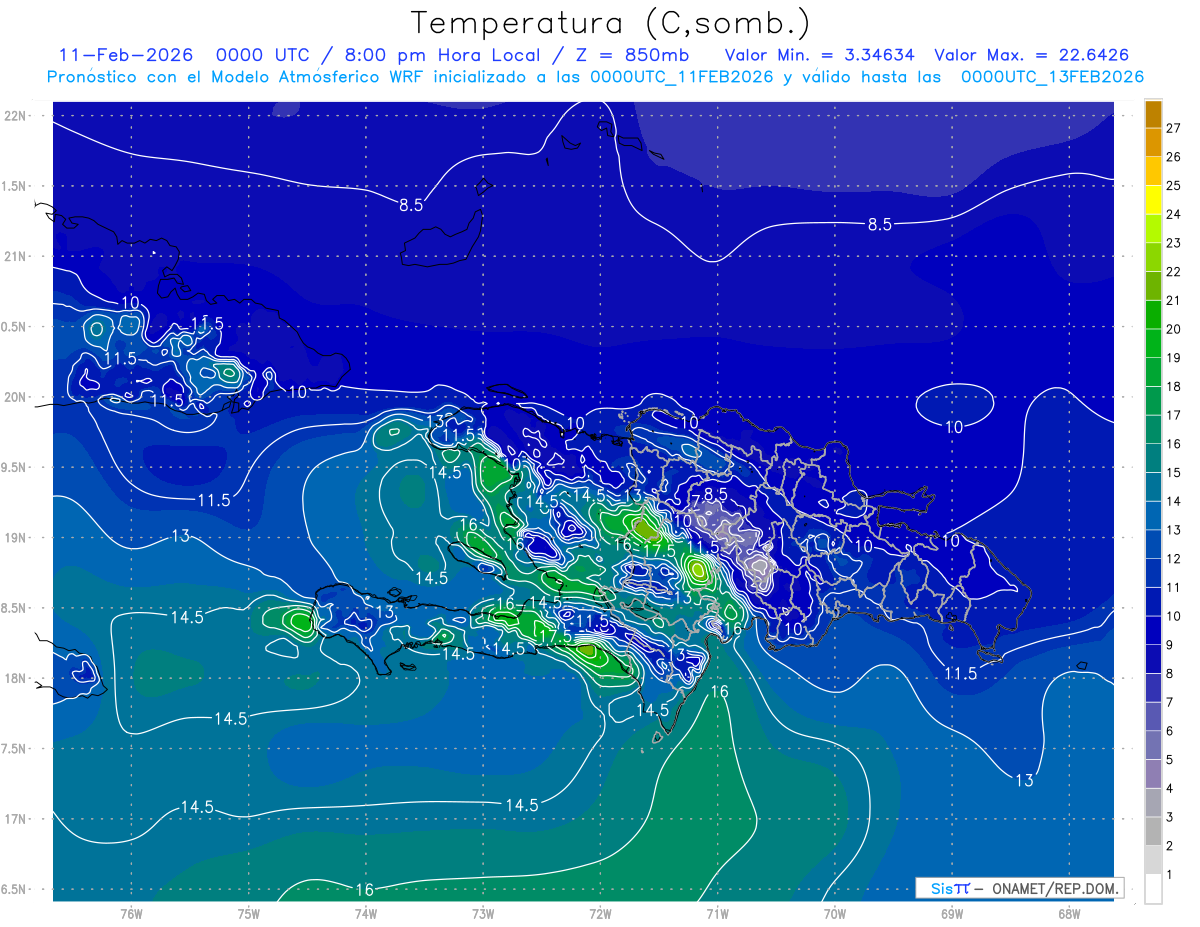The height and width of the screenshot is (927, 1200).
Task: Click the "Z = 850mb" level text
Action: [634, 55]
